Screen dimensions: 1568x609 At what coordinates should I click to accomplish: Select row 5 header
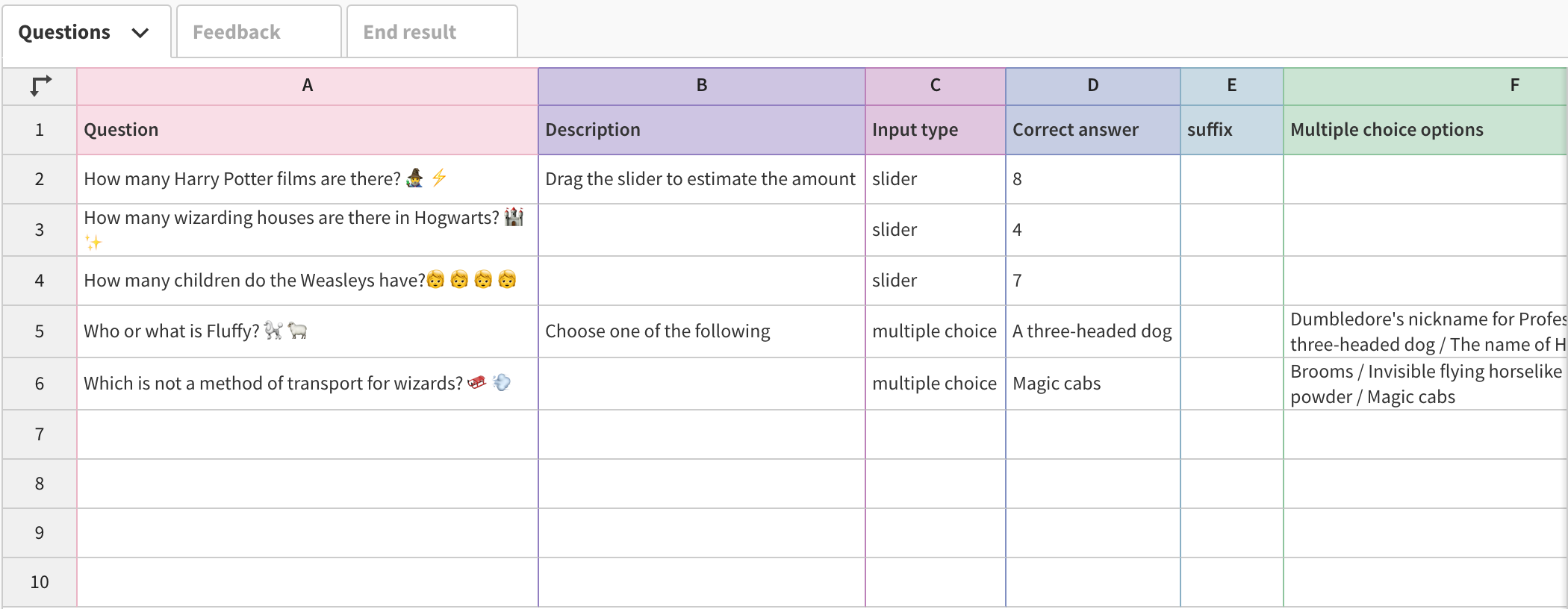point(40,331)
